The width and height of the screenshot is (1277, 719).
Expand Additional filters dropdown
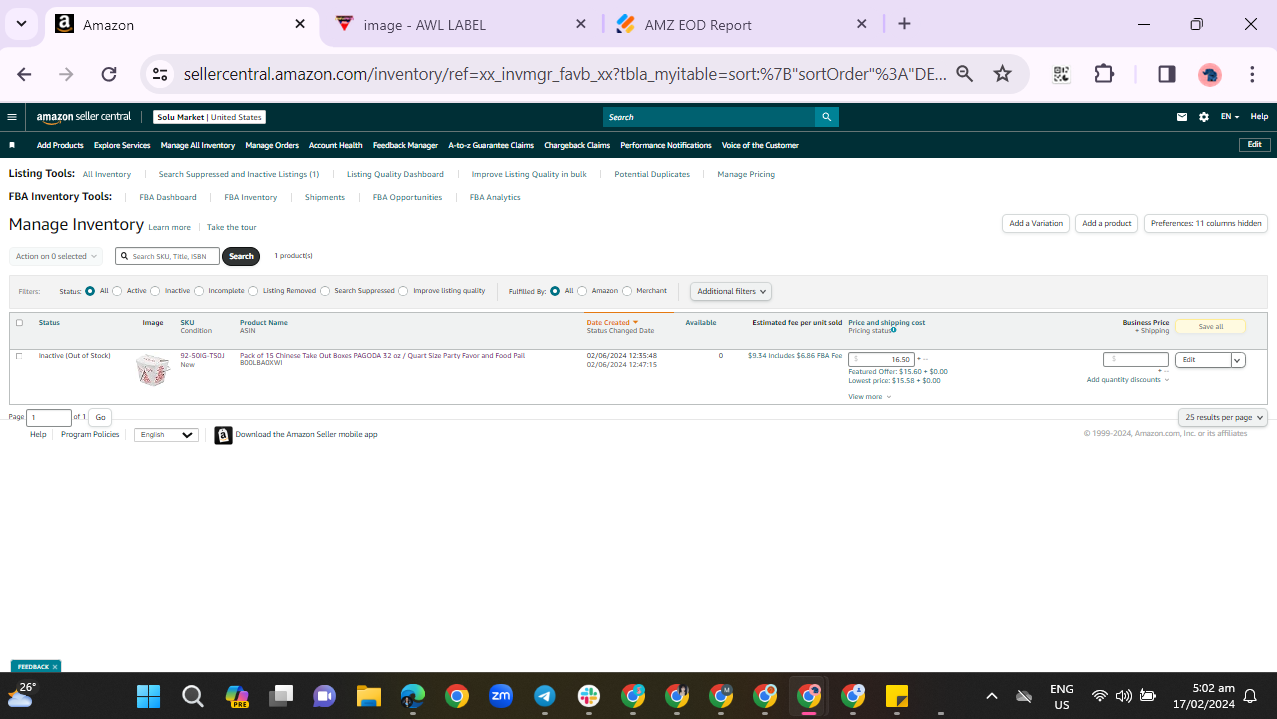[731, 291]
